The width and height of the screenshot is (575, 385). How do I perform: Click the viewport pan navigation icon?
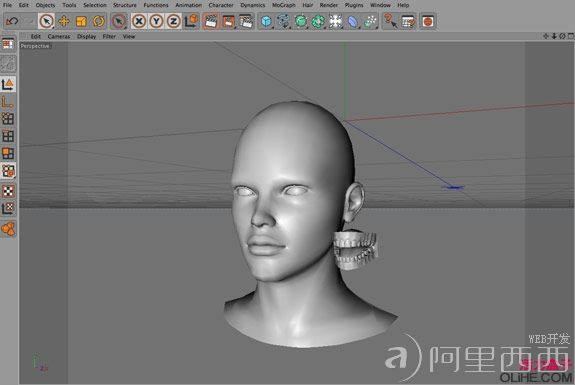[x=546, y=36]
